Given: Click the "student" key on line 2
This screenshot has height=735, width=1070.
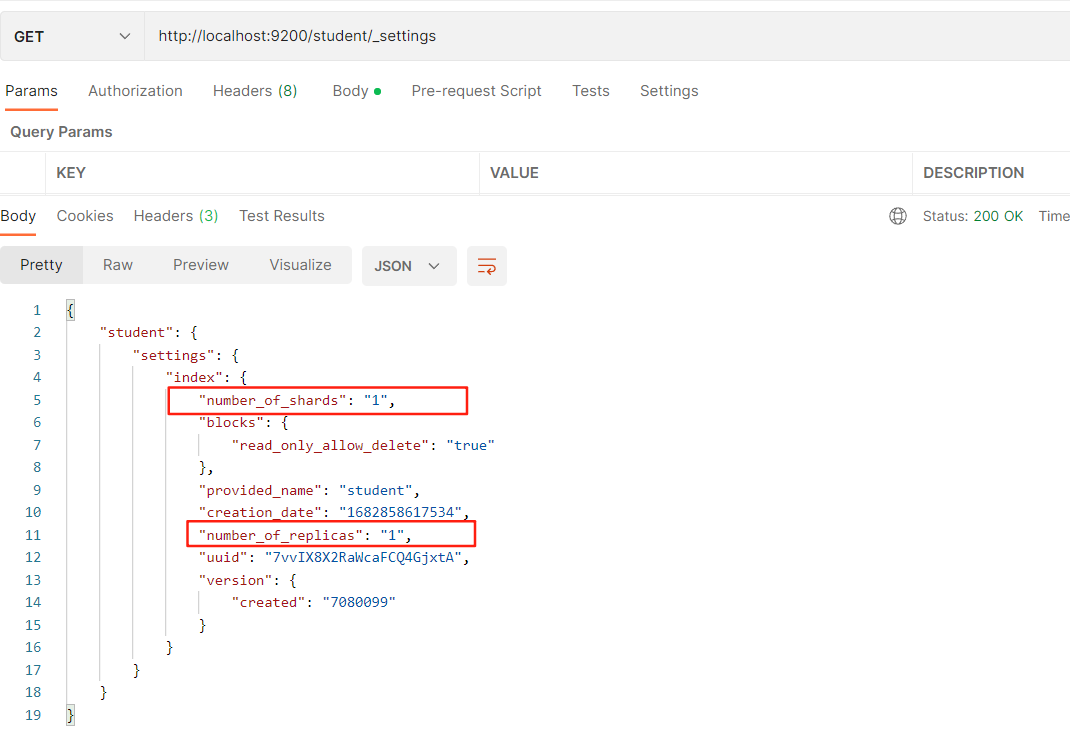Looking at the screenshot, I should (x=136, y=332).
